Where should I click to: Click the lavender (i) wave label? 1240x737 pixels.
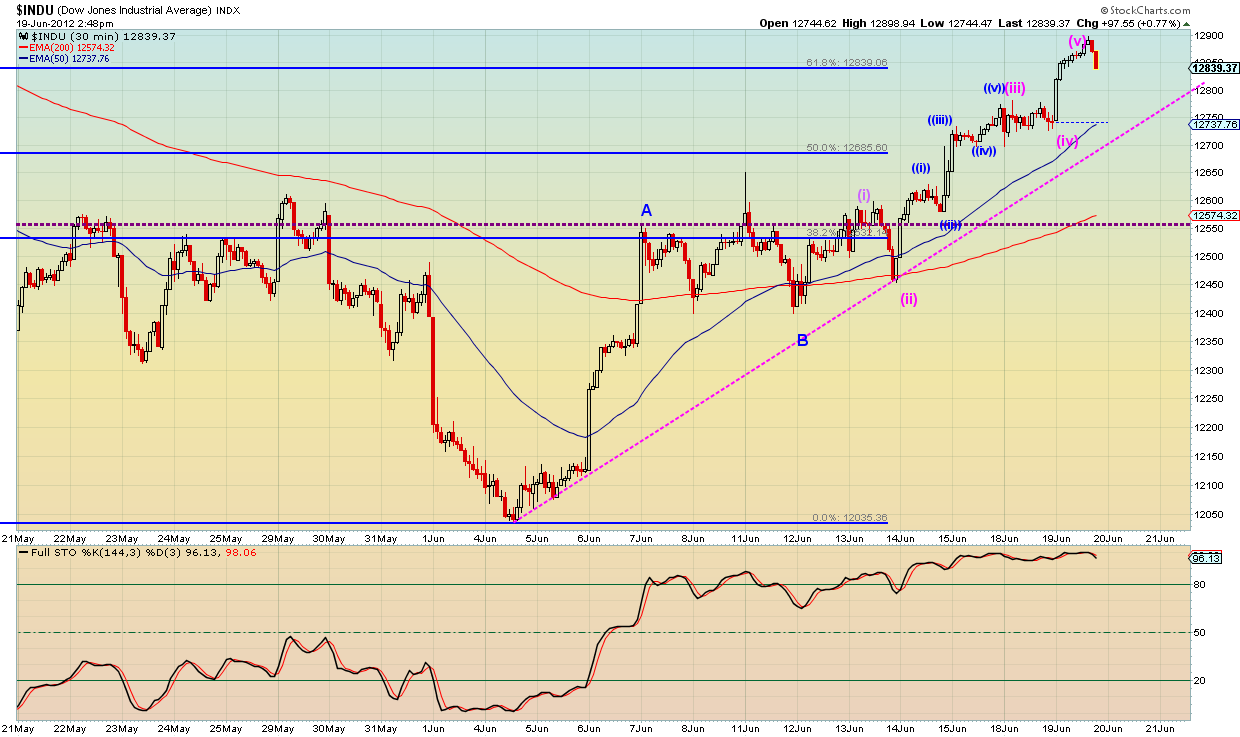863,195
